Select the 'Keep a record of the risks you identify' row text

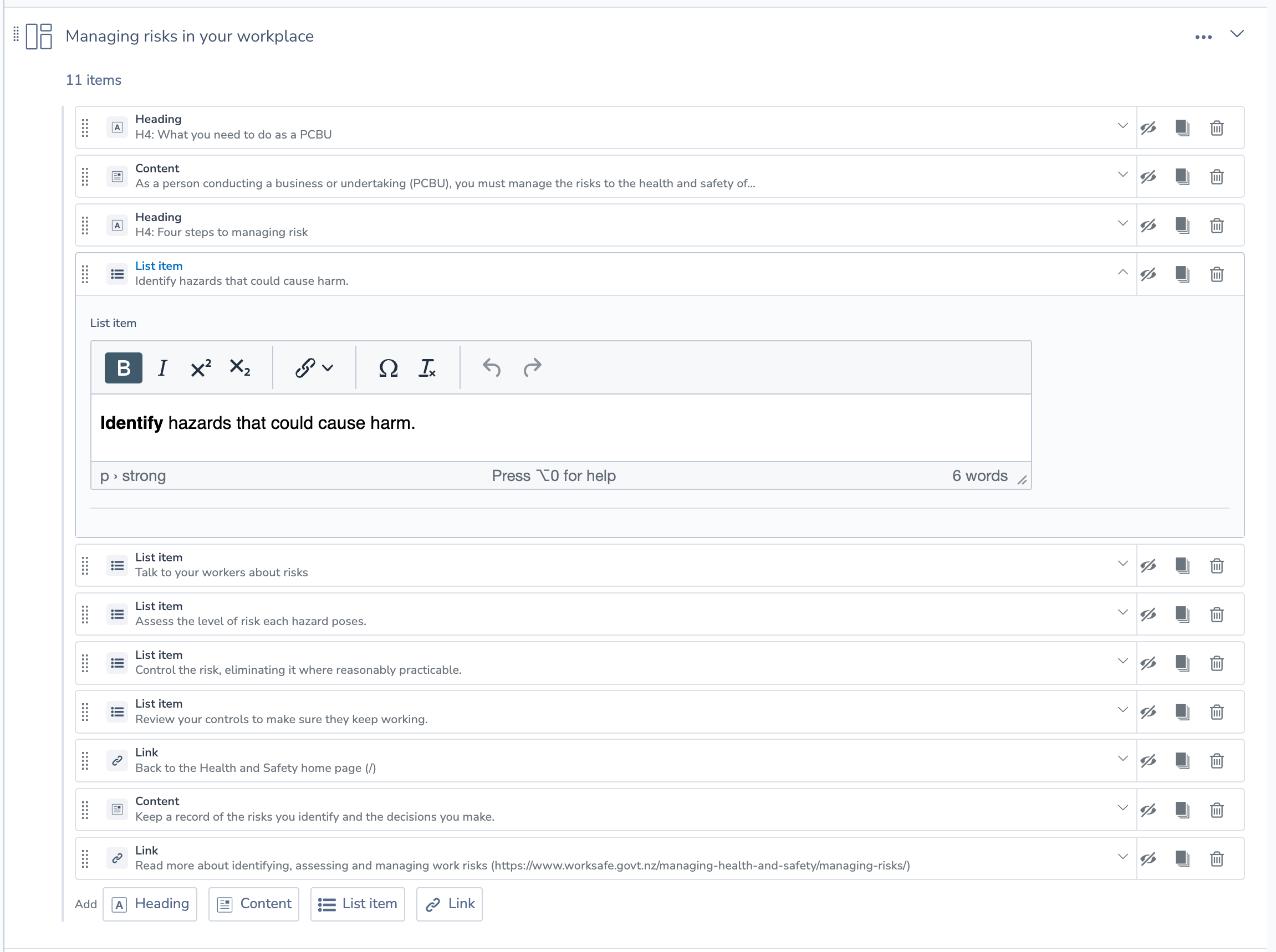point(315,817)
